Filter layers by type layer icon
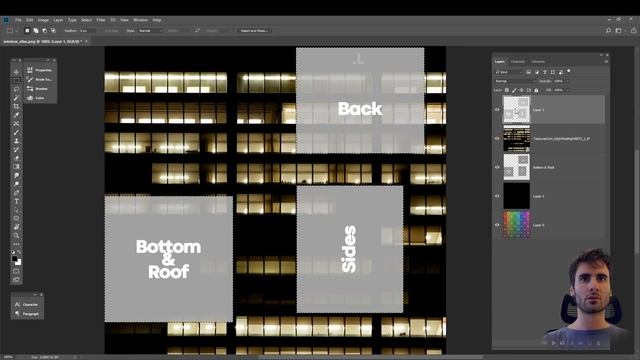The image size is (640, 360). (x=545, y=72)
